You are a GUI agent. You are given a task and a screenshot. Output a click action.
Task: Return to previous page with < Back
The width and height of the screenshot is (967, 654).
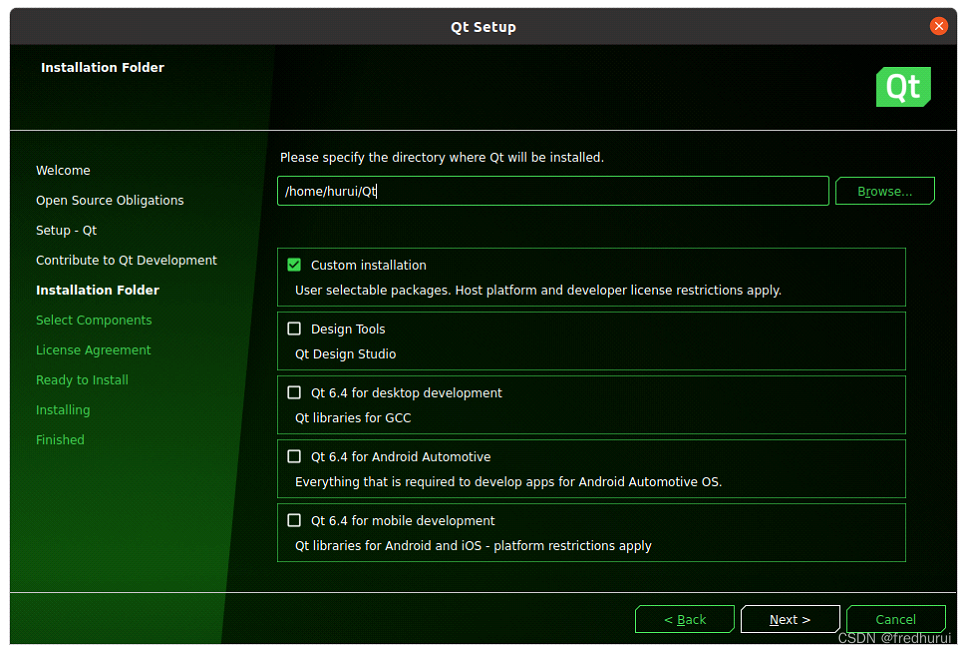pyautogui.click(x=685, y=619)
